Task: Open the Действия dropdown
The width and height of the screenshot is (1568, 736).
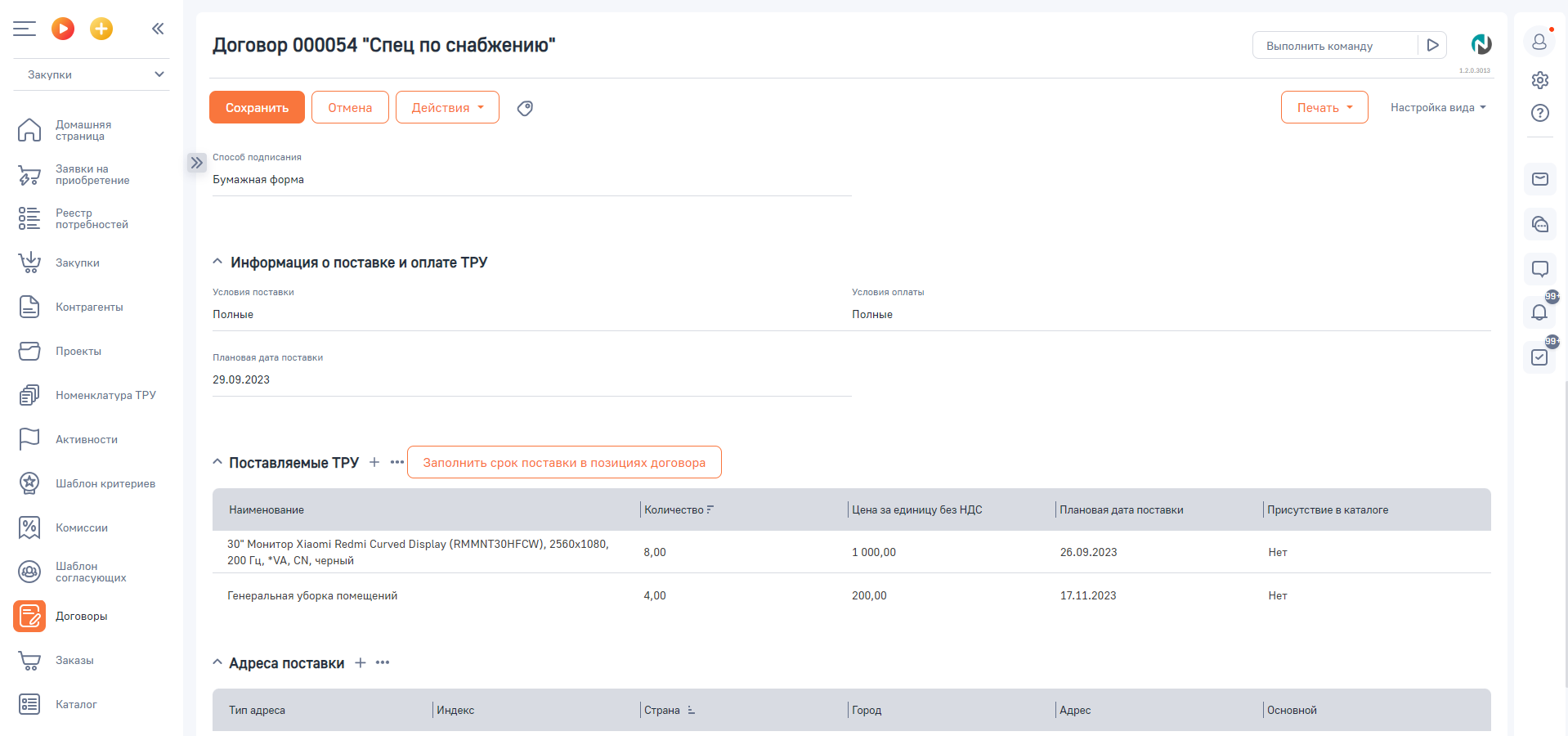Action: [447, 107]
